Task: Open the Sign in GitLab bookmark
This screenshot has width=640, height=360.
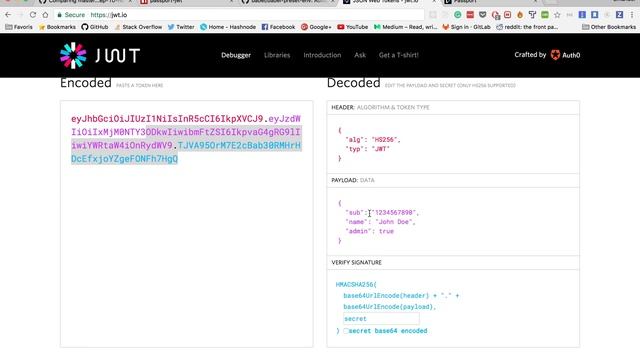Action: (467, 27)
